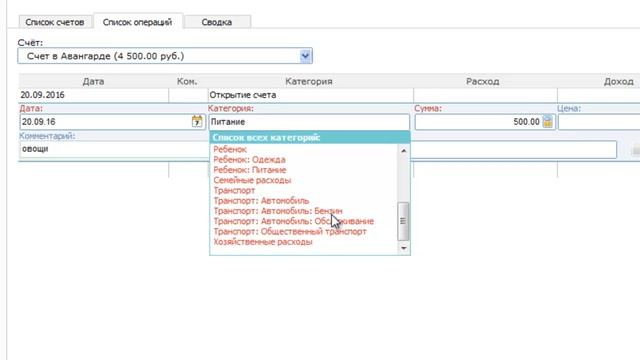Screen dimensions: 640x360
Task: Pick Транспорт: Автомобиль: Бензин category
Action: coord(278,211)
